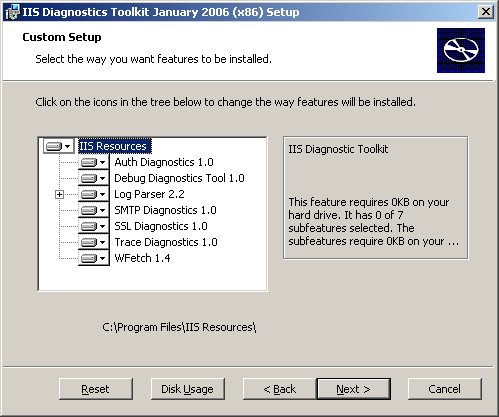Open the IIS Resources feature icon dropdown
Viewport: 499px width, 417px height.
point(59,146)
